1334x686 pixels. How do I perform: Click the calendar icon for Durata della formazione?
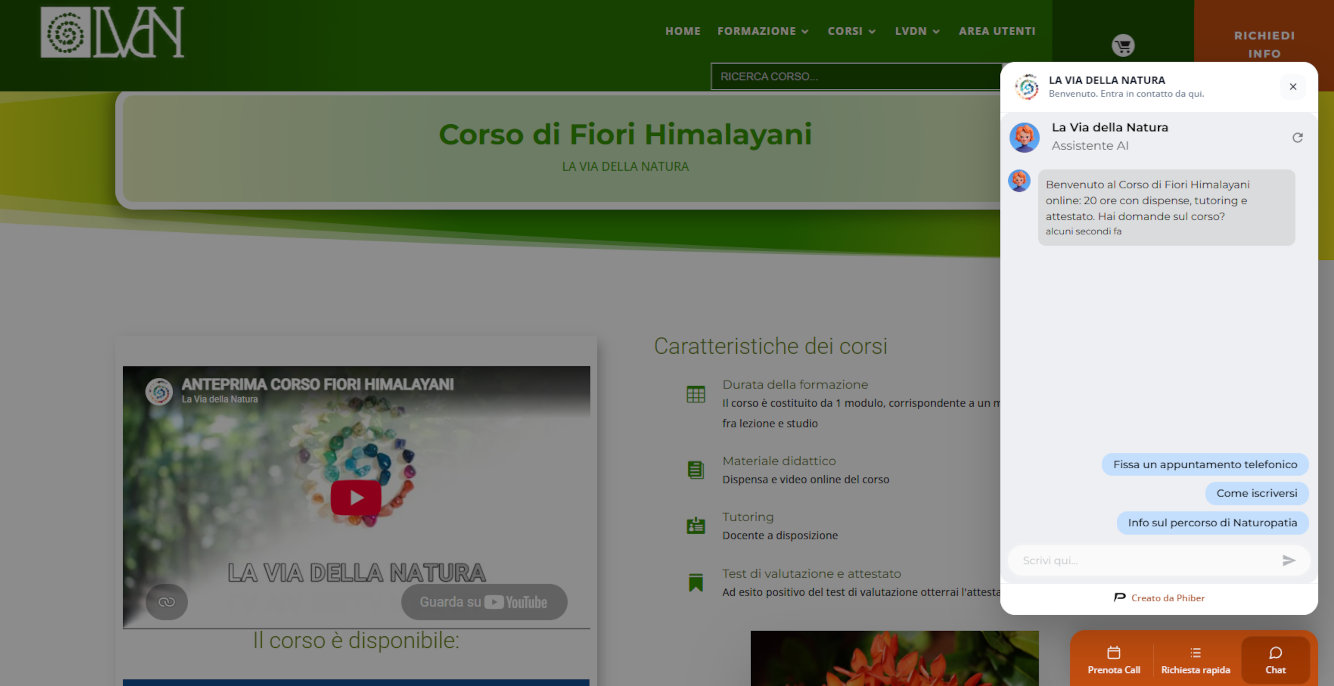pos(696,394)
